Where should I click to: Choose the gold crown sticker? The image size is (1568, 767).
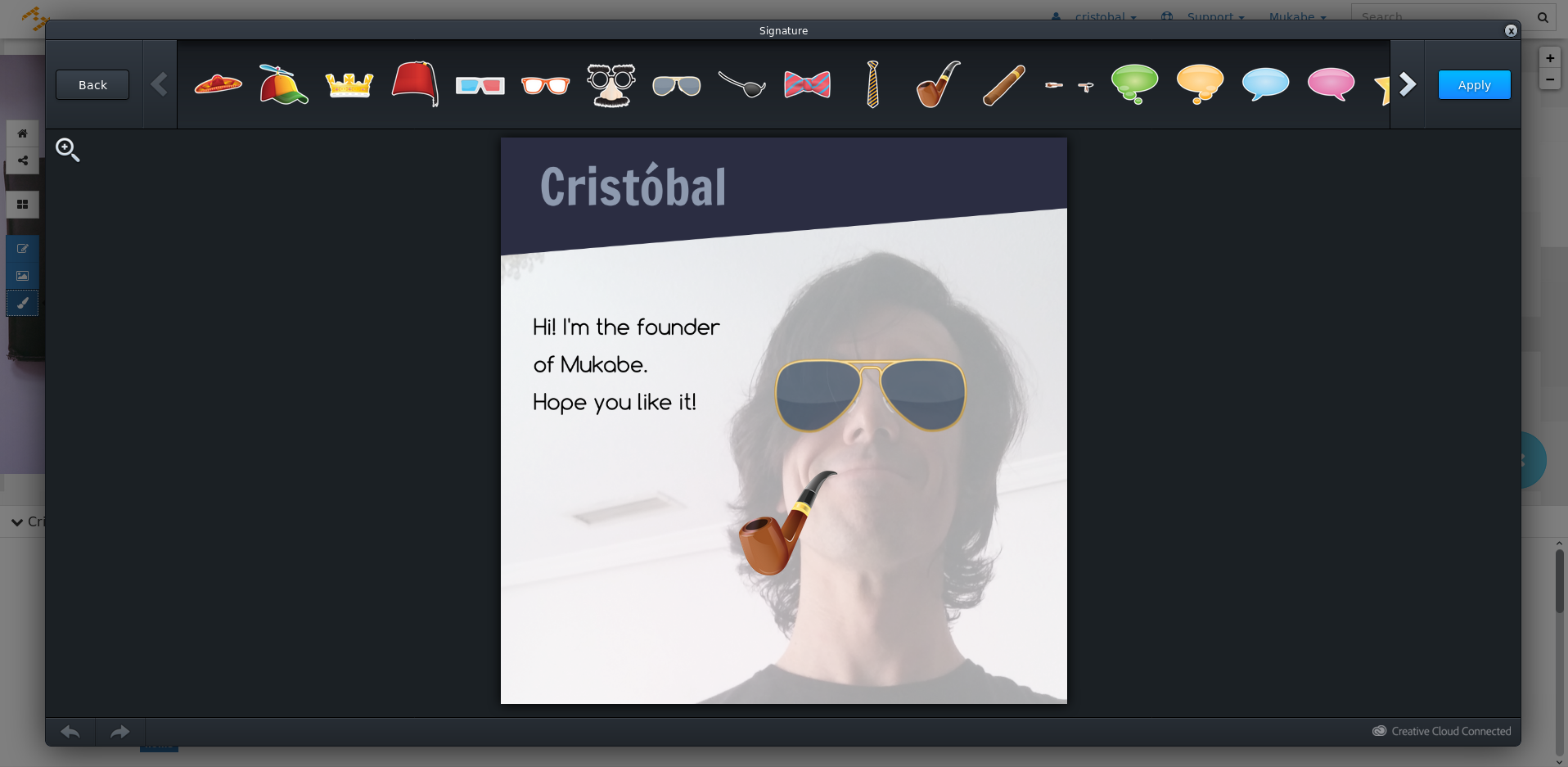click(349, 85)
